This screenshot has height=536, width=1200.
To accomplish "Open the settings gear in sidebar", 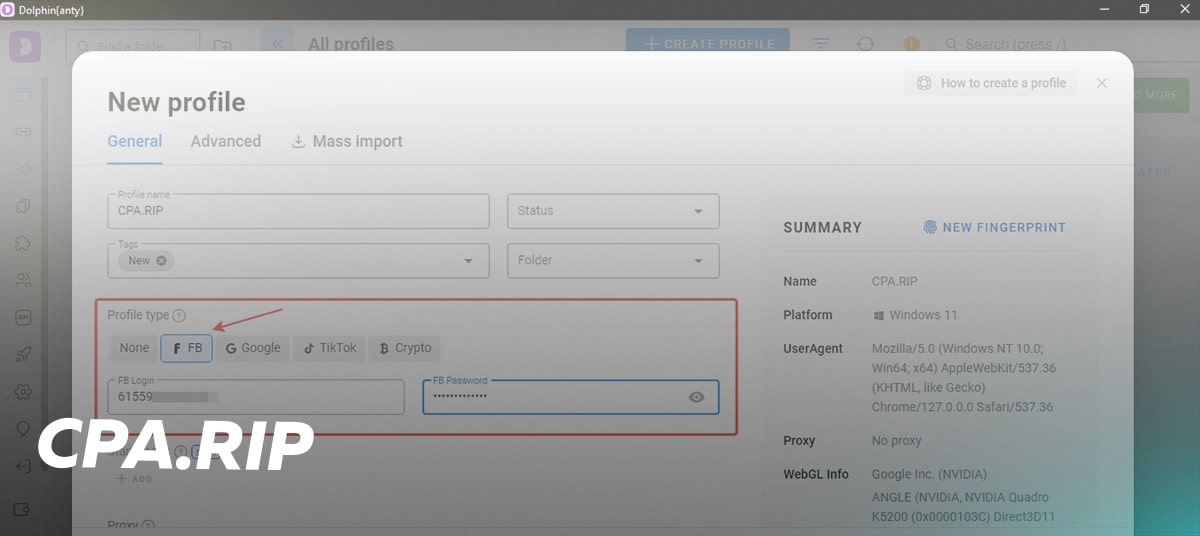I will pyautogui.click(x=23, y=391).
